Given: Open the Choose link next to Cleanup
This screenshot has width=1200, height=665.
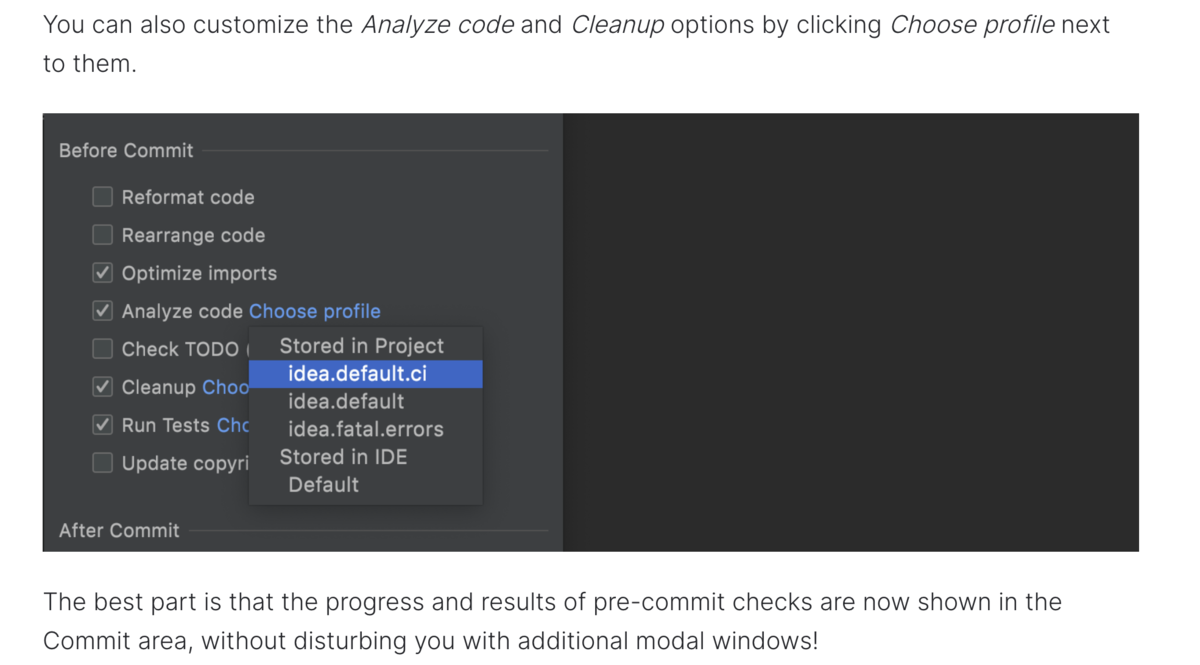Looking at the screenshot, I should pyautogui.click(x=226, y=387).
